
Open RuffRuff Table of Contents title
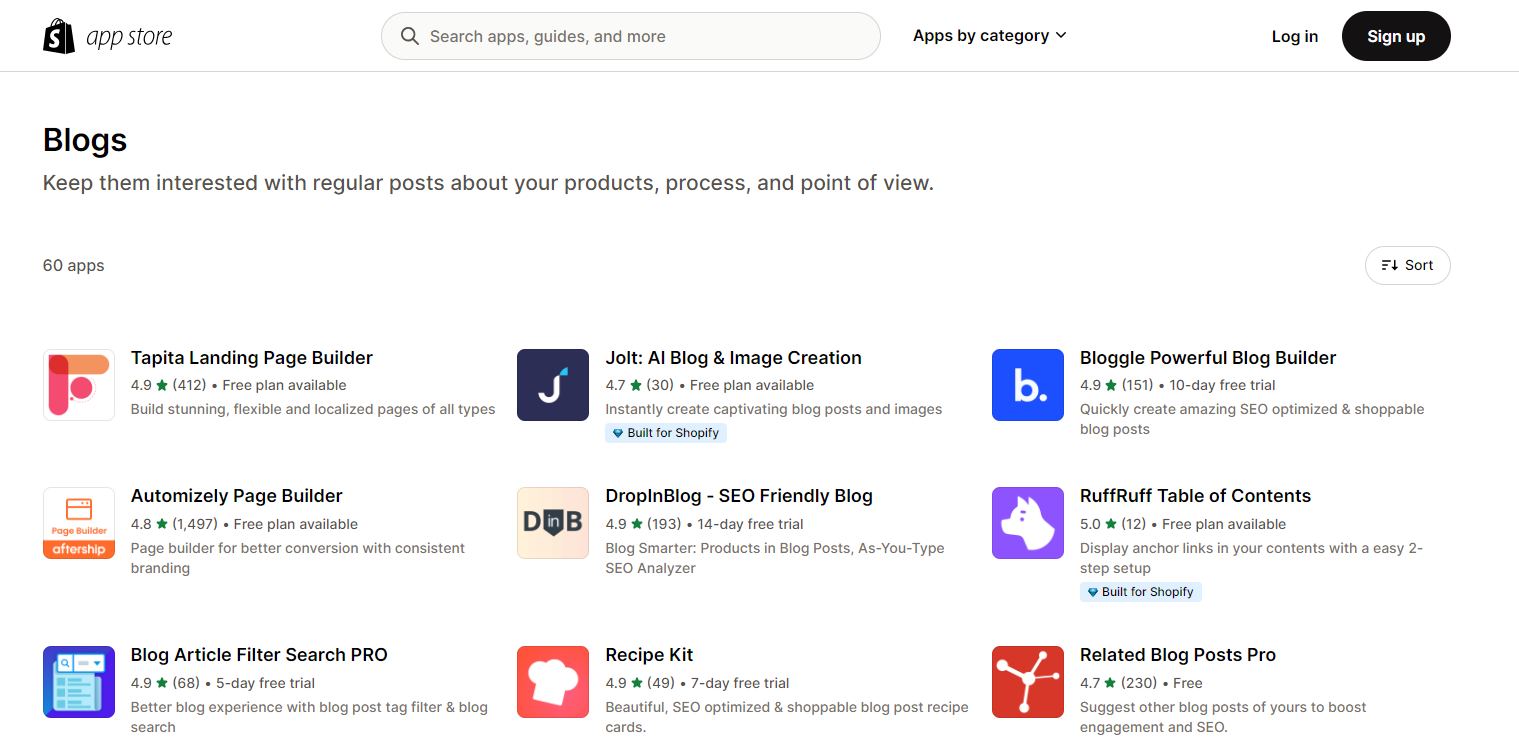click(x=1195, y=496)
